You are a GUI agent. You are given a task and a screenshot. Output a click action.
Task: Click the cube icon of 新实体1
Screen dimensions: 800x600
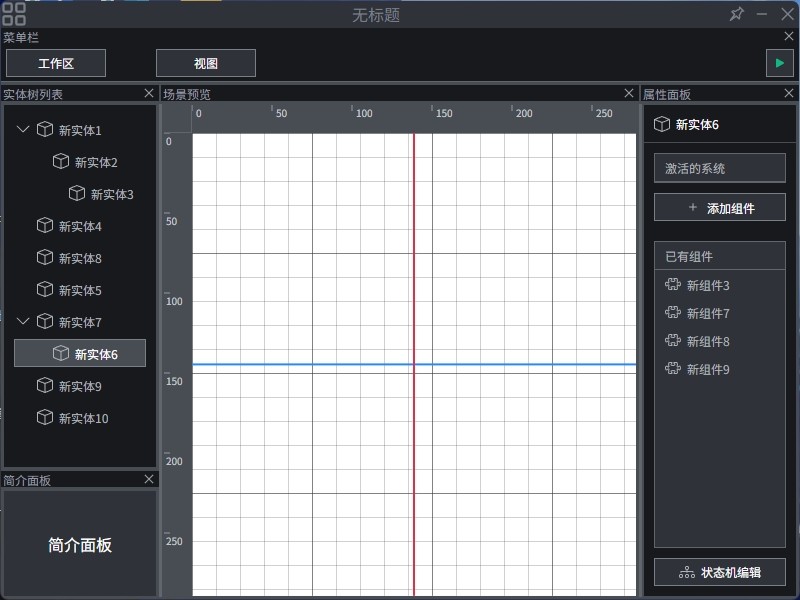tap(45, 130)
